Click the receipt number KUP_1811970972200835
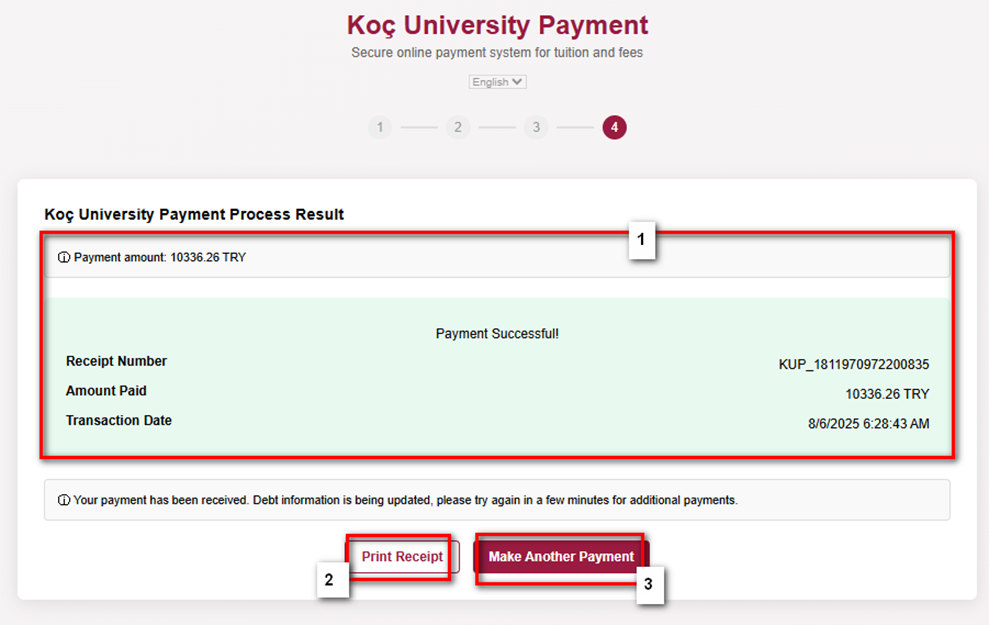 click(853, 365)
